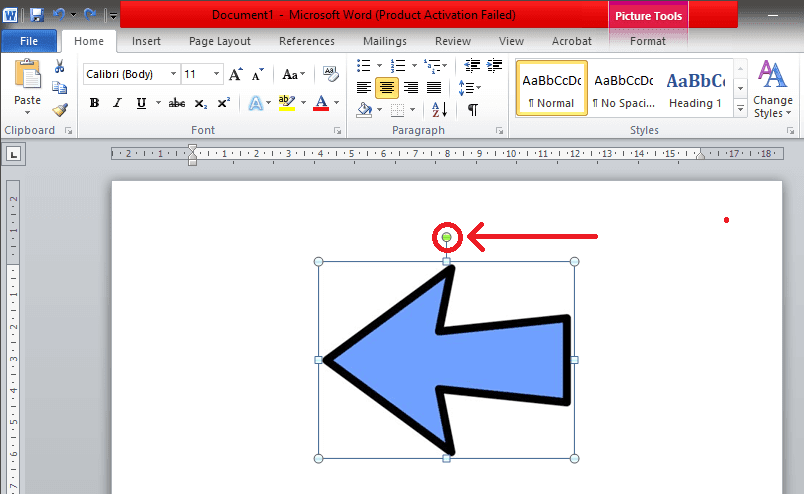Toggle Show/Hide paragraph marks
Viewport: 804px width, 494px height.
472,109
